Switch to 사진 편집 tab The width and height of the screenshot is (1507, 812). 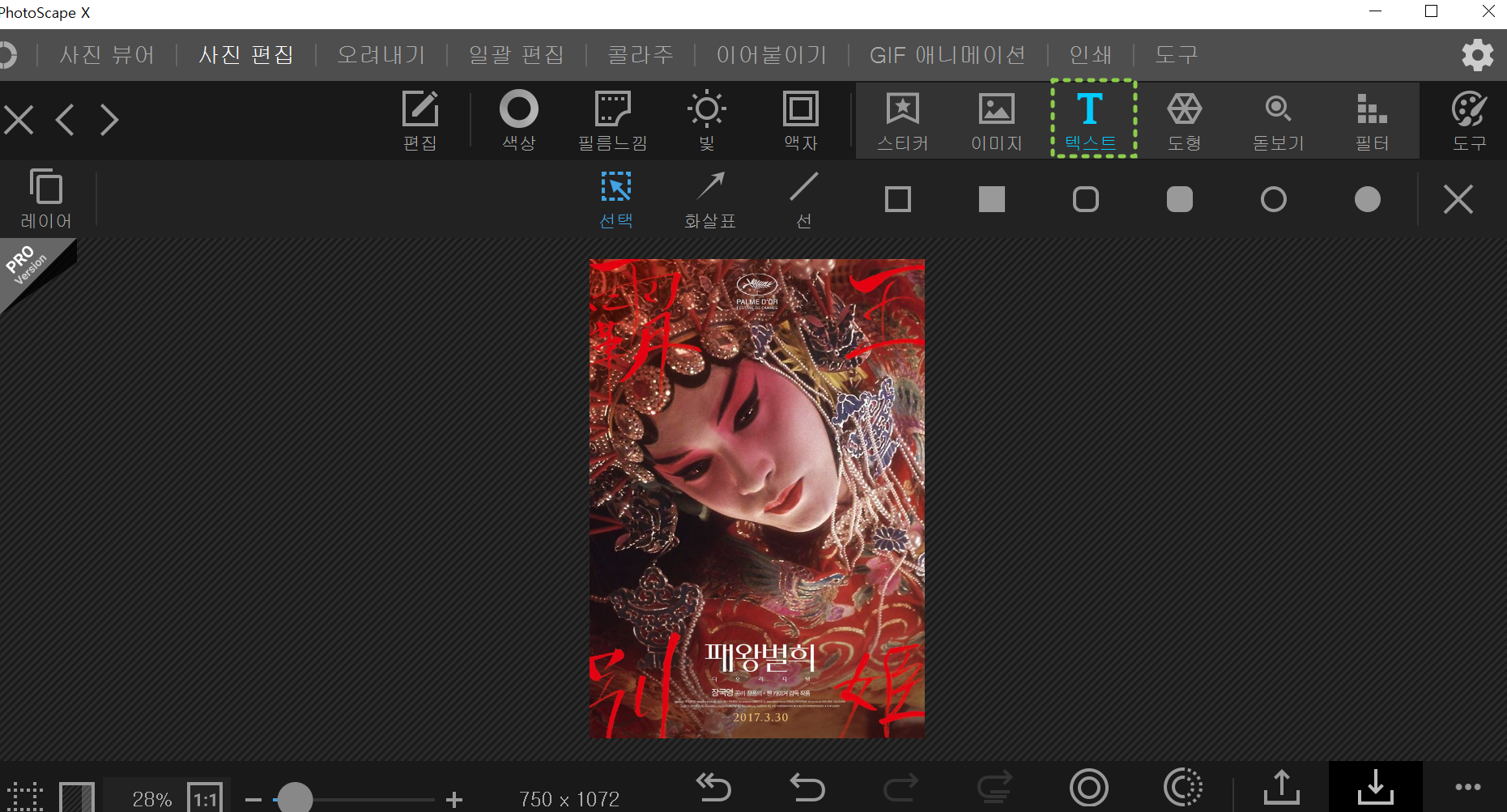pos(246,54)
